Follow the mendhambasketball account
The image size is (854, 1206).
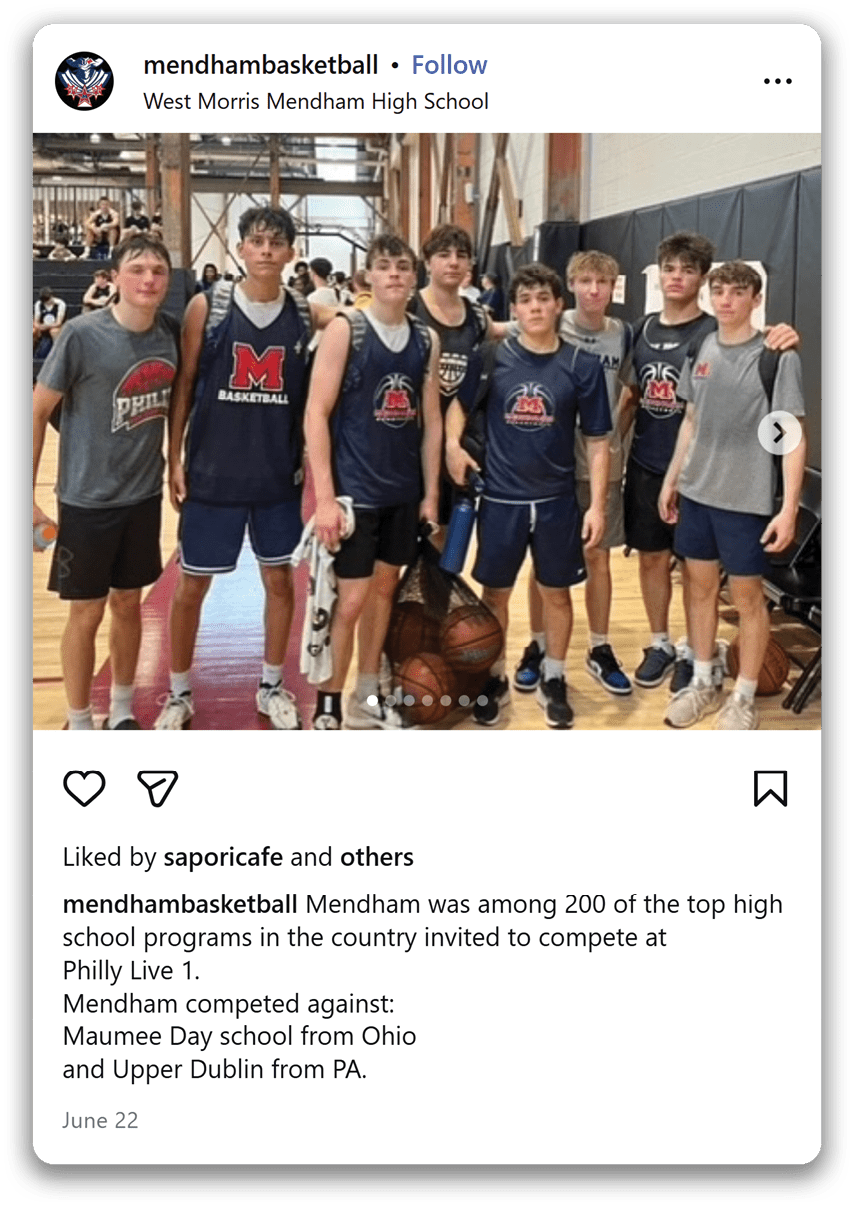click(x=449, y=65)
